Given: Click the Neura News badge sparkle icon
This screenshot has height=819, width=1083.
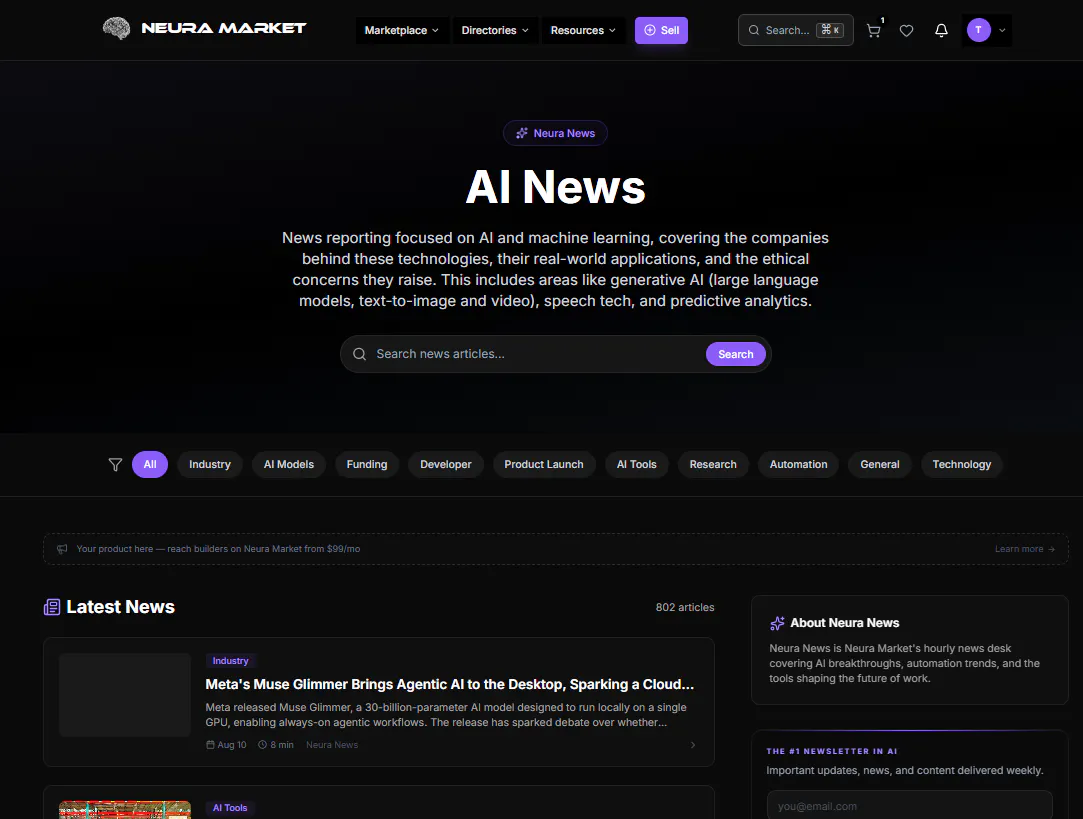Looking at the screenshot, I should [521, 133].
